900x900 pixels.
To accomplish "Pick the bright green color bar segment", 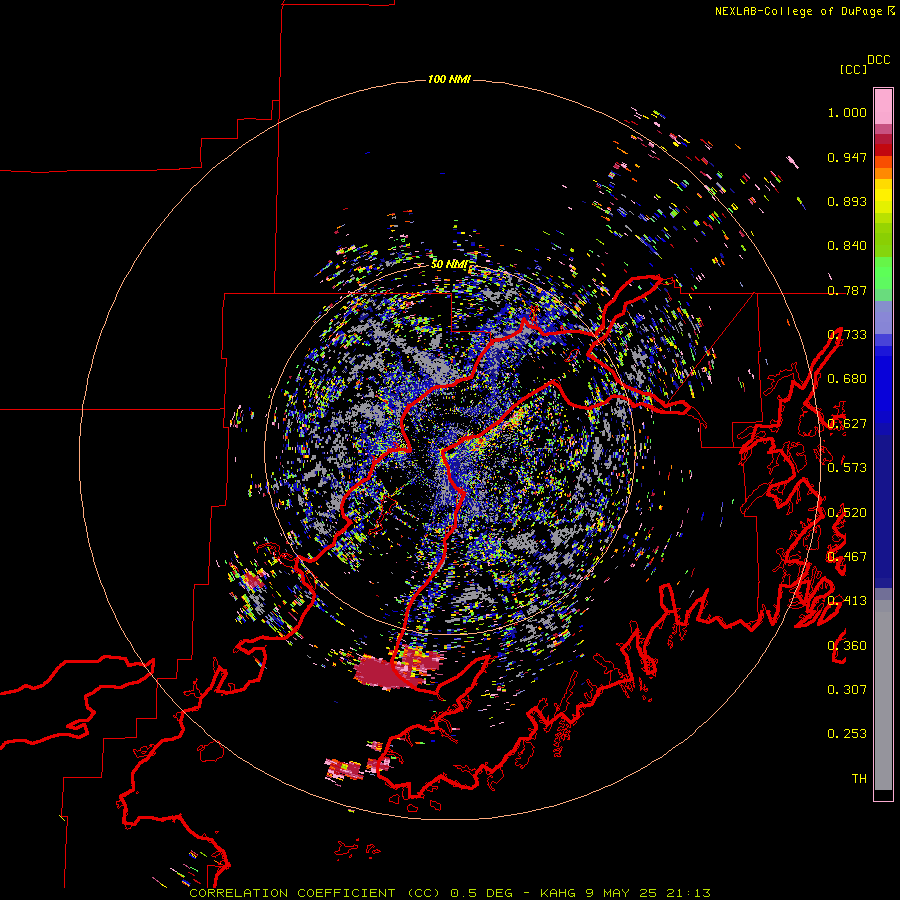I will (883, 273).
